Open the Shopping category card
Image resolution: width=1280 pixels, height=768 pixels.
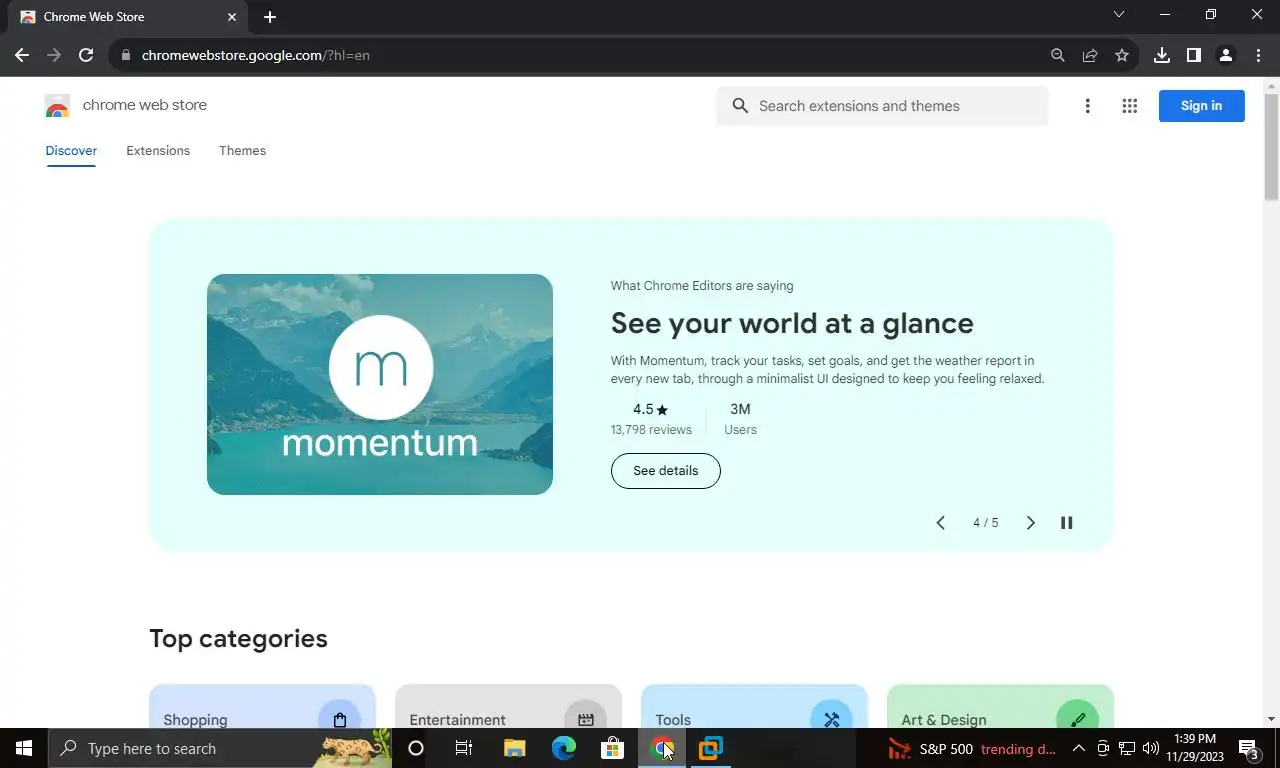(x=262, y=707)
